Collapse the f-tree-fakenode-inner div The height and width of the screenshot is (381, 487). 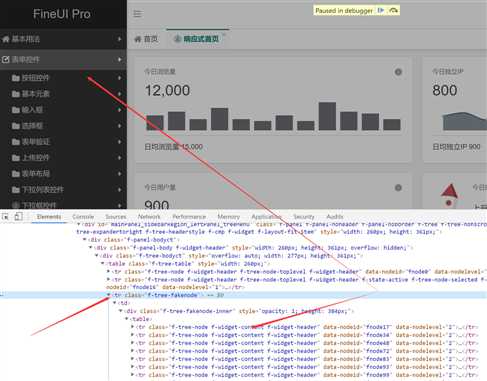tap(121, 311)
